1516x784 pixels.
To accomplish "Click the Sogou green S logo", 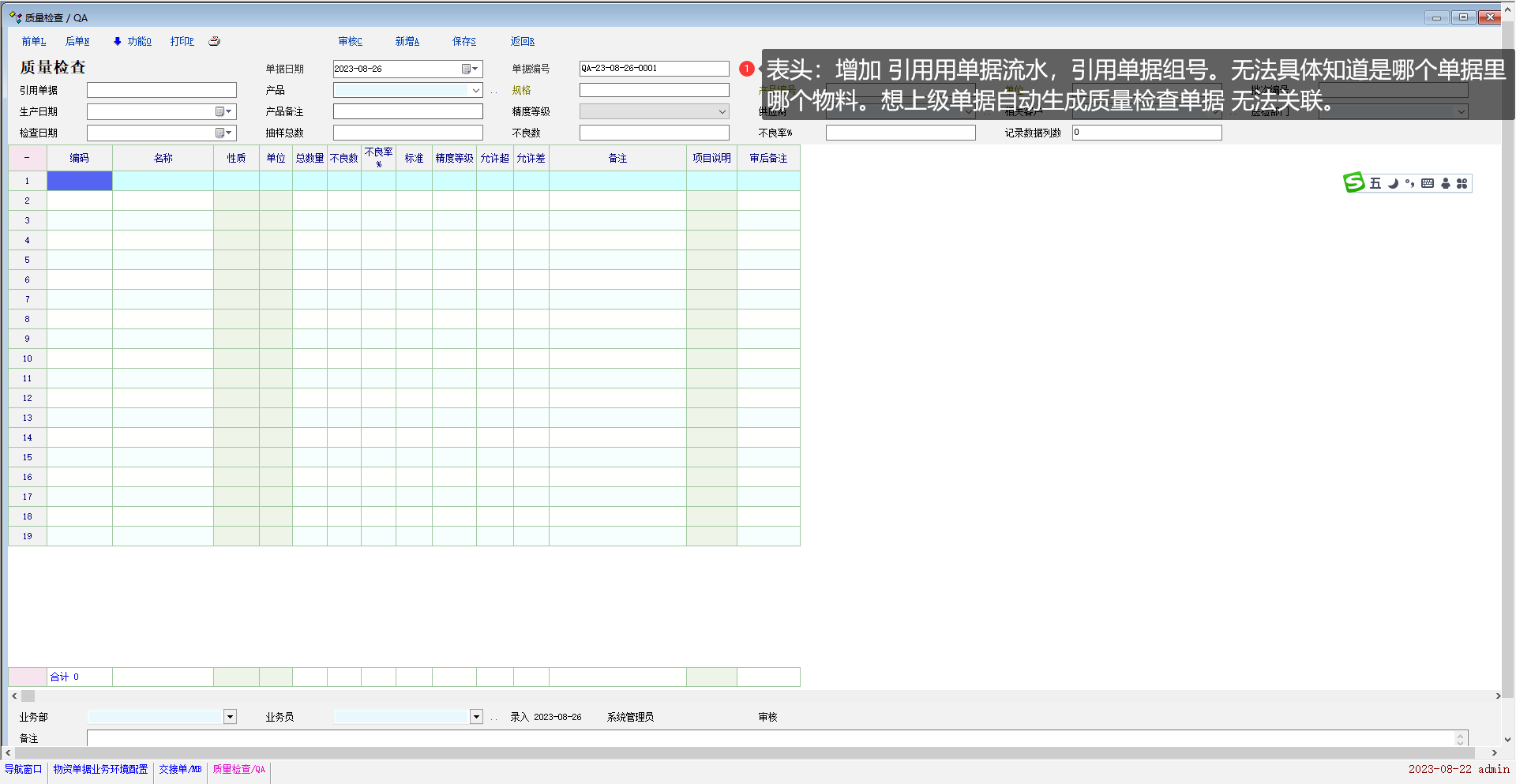I will point(1353,182).
